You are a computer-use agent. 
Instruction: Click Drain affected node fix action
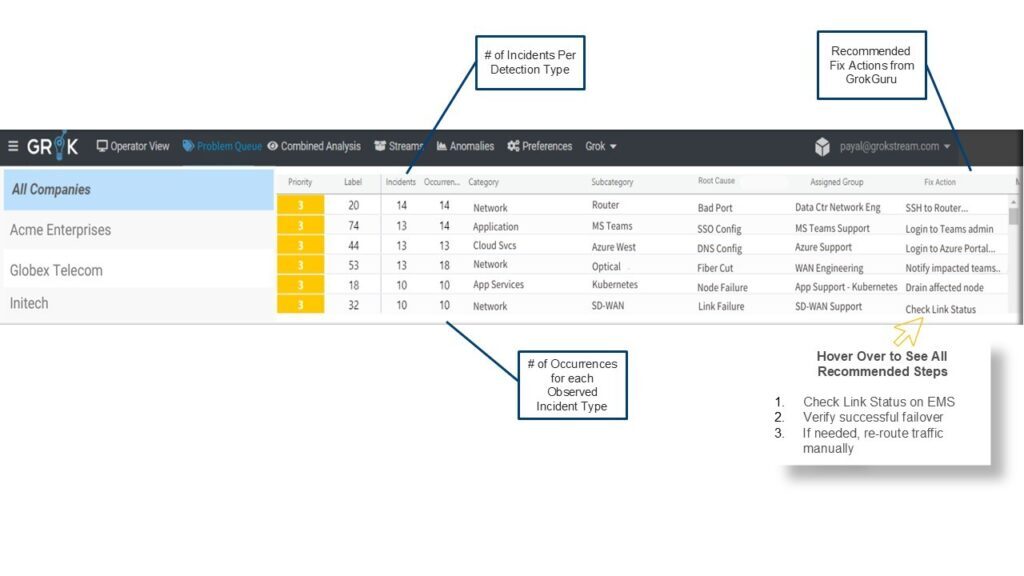coord(944,287)
